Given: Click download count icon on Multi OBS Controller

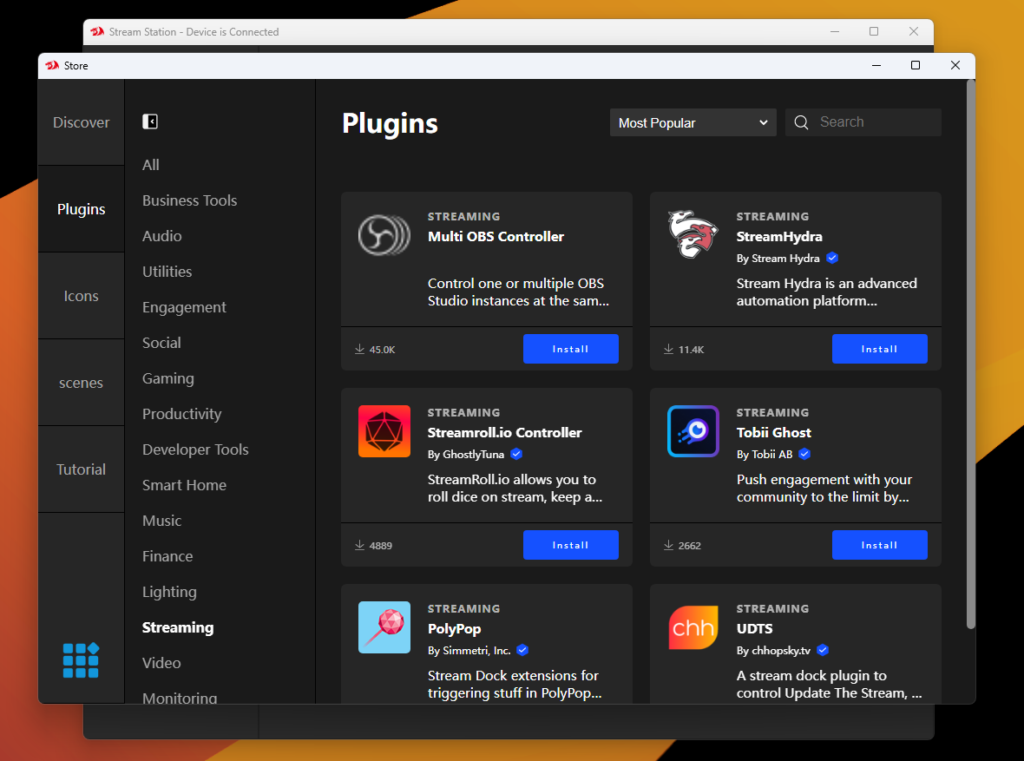Looking at the screenshot, I should (359, 349).
